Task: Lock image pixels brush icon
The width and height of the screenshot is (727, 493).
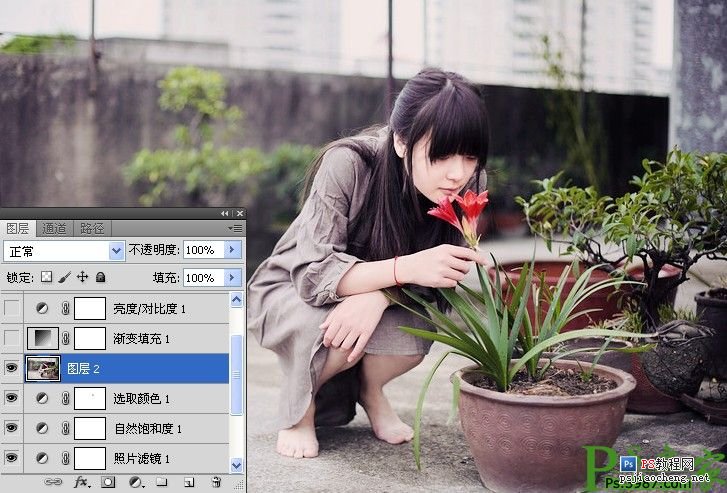Action: (64, 277)
